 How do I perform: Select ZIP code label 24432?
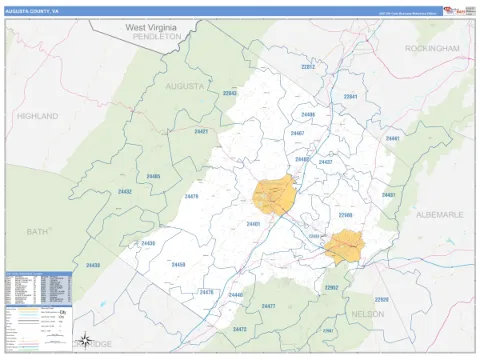click(125, 192)
